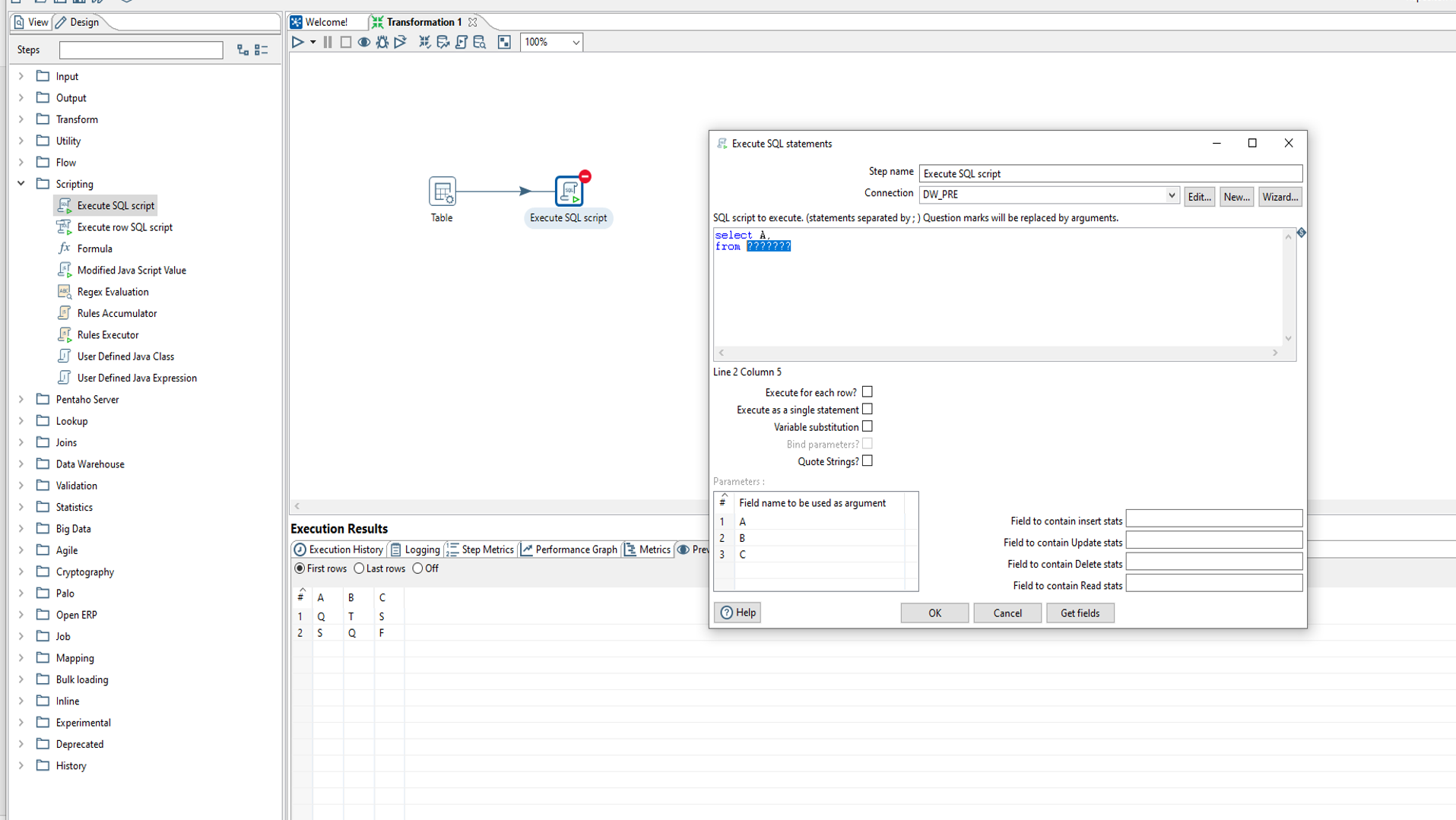This screenshot has width=1456, height=820.
Task: Click the Get fields button
Action: coord(1080,613)
